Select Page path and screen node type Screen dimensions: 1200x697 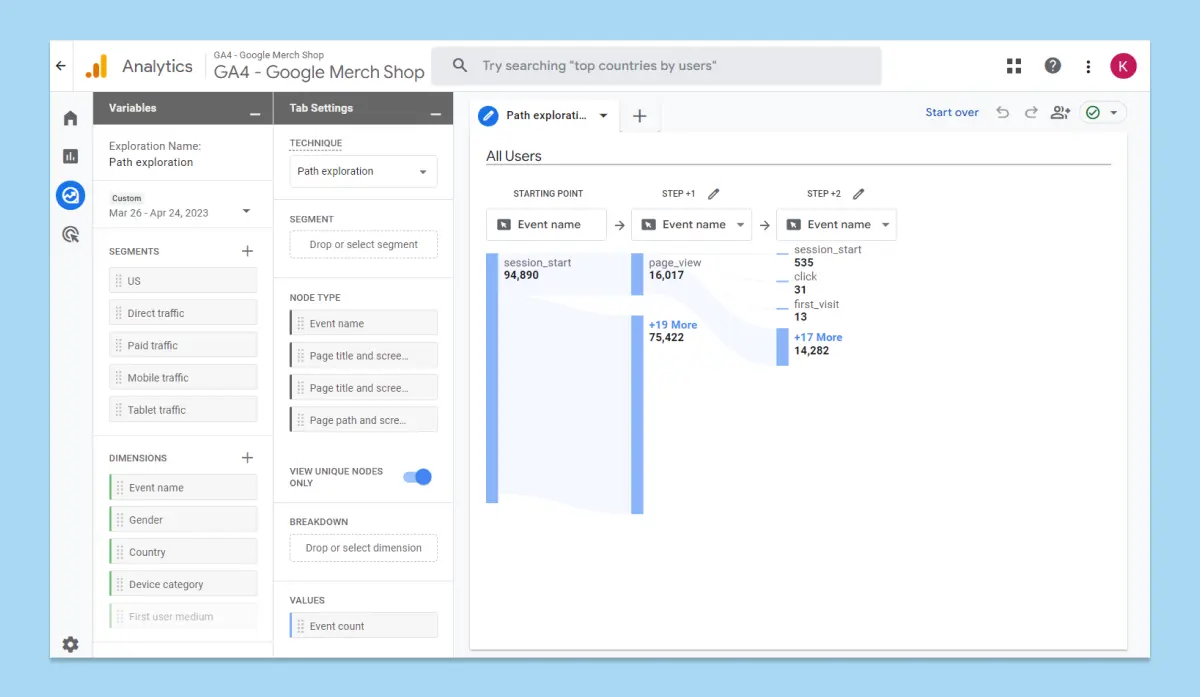coord(363,420)
